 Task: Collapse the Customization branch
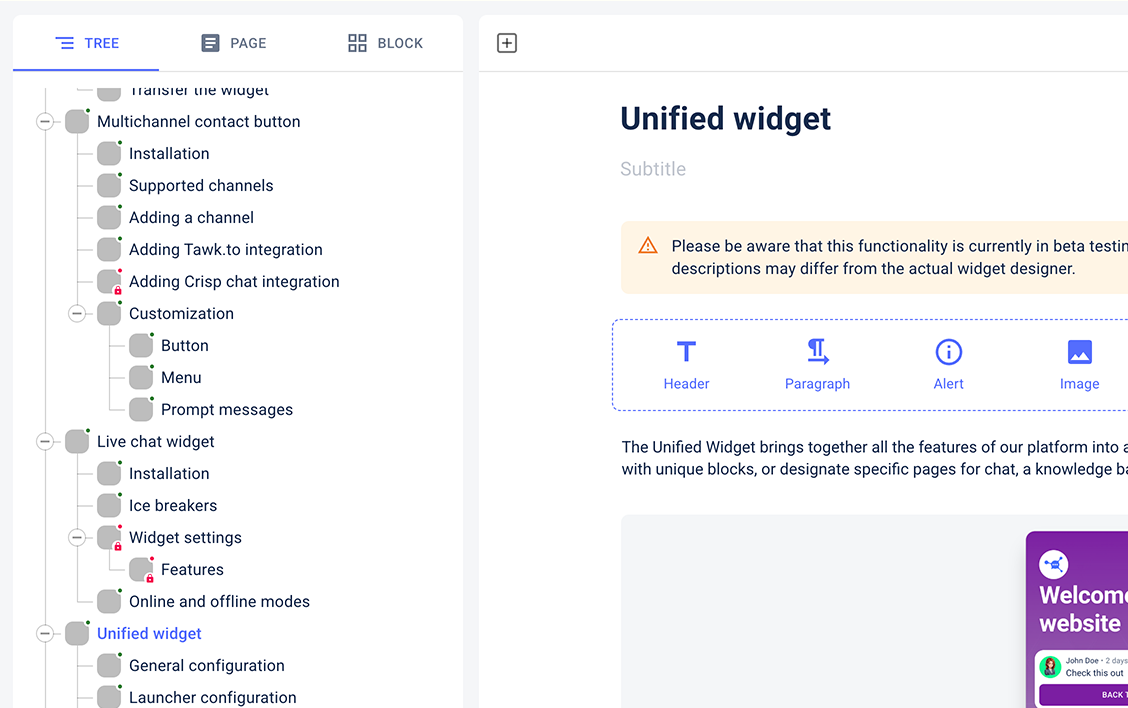76,313
